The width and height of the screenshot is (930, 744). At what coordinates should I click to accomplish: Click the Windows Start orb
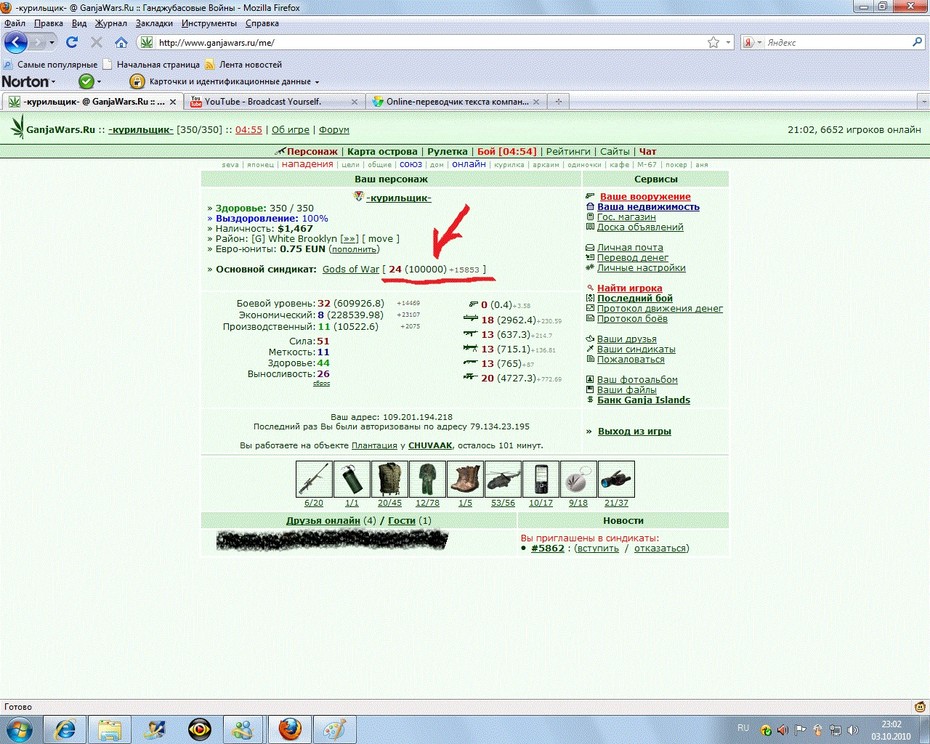(18, 729)
